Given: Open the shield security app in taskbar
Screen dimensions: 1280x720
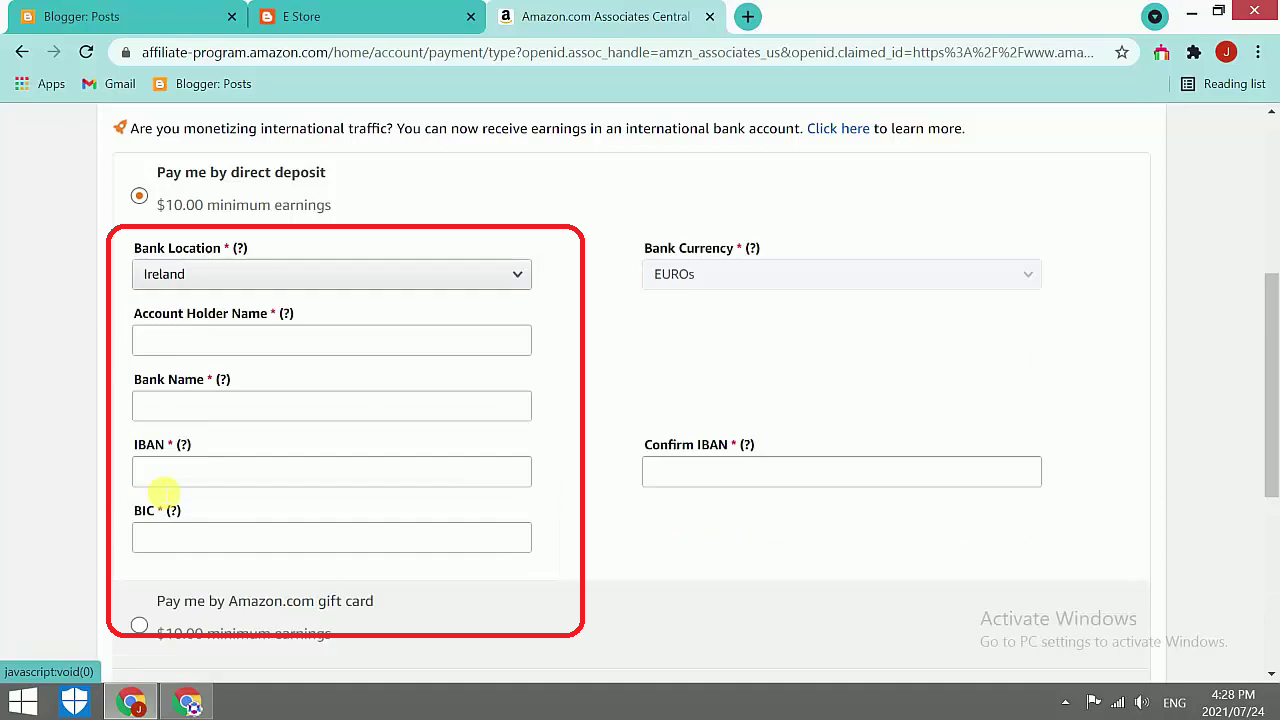Looking at the screenshot, I should pos(75,702).
